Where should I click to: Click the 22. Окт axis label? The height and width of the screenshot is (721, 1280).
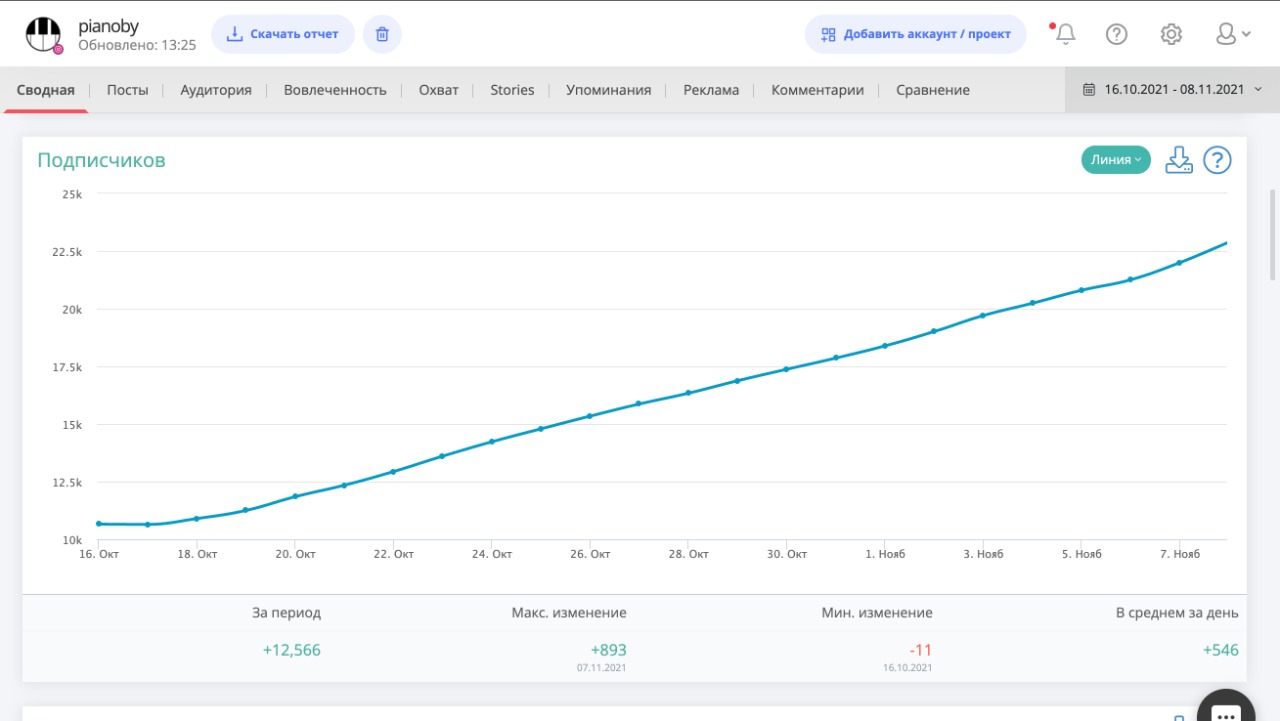(394, 554)
